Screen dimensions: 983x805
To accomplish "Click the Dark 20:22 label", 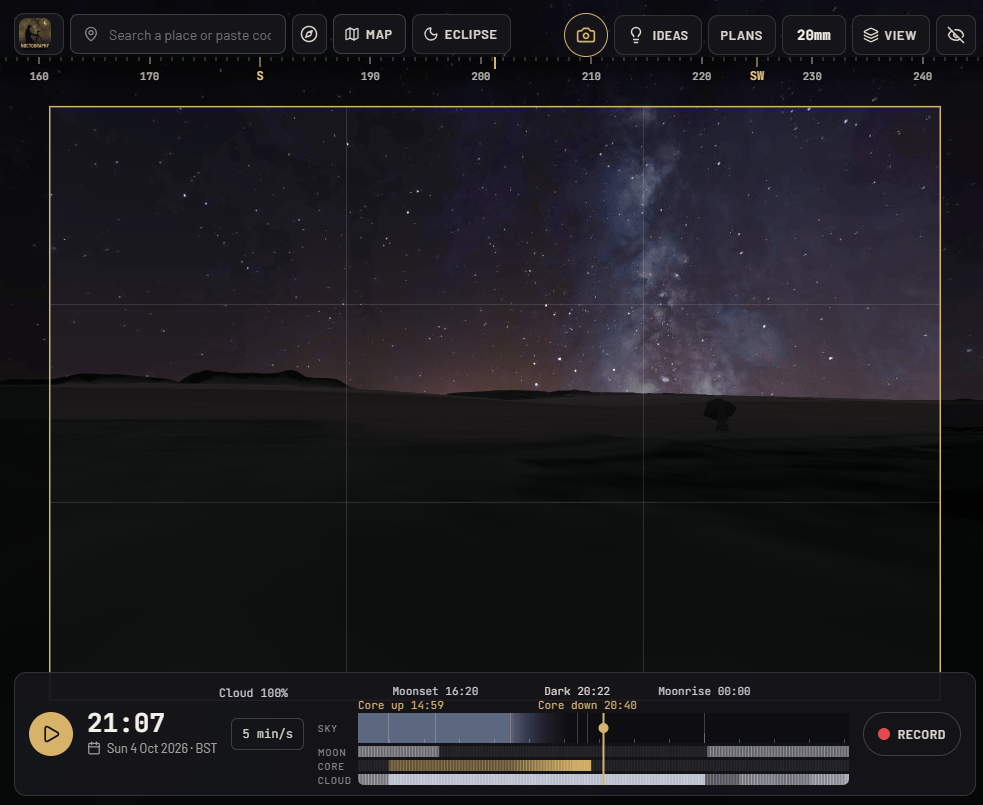I will pos(577,691).
